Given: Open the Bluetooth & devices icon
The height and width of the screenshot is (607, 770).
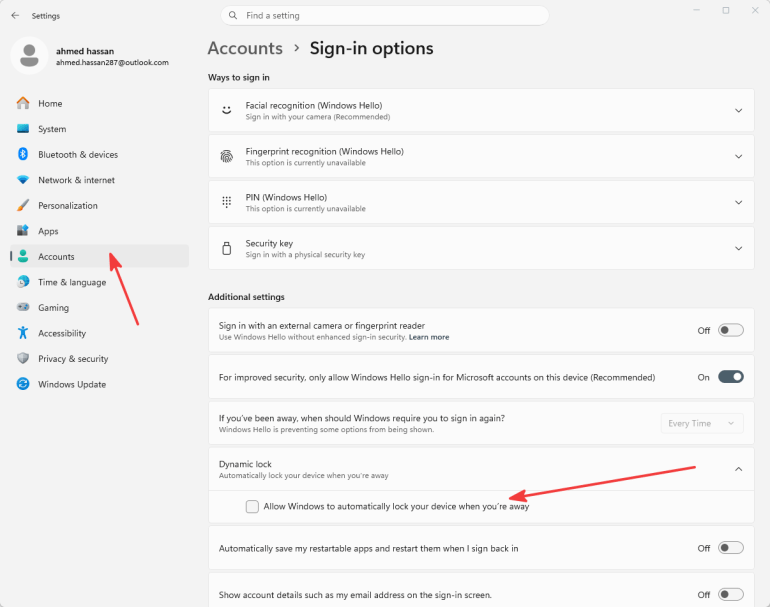Looking at the screenshot, I should click(23, 154).
